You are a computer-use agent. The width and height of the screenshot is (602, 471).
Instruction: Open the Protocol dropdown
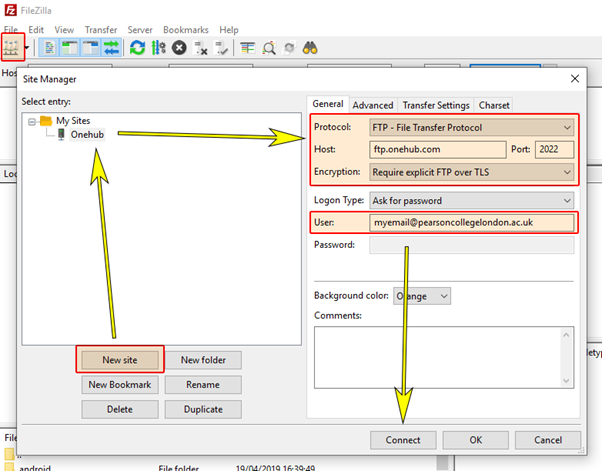(471, 127)
